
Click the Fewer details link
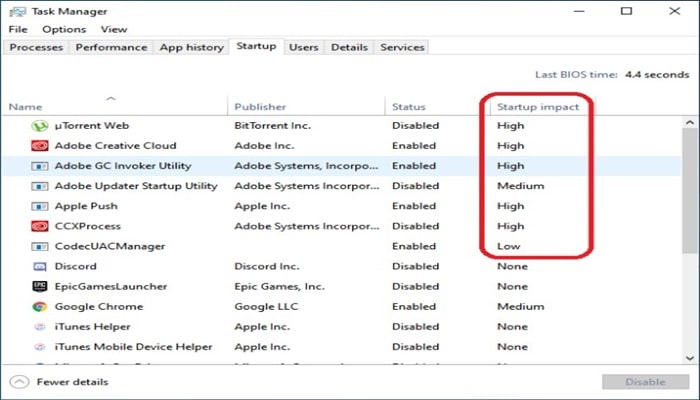72,382
